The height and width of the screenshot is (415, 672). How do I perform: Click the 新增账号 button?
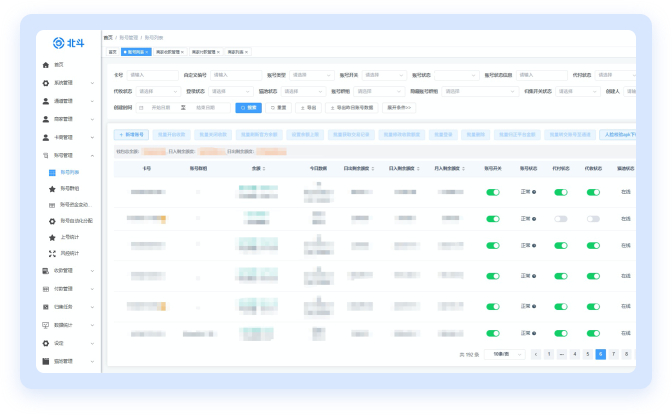coord(131,134)
